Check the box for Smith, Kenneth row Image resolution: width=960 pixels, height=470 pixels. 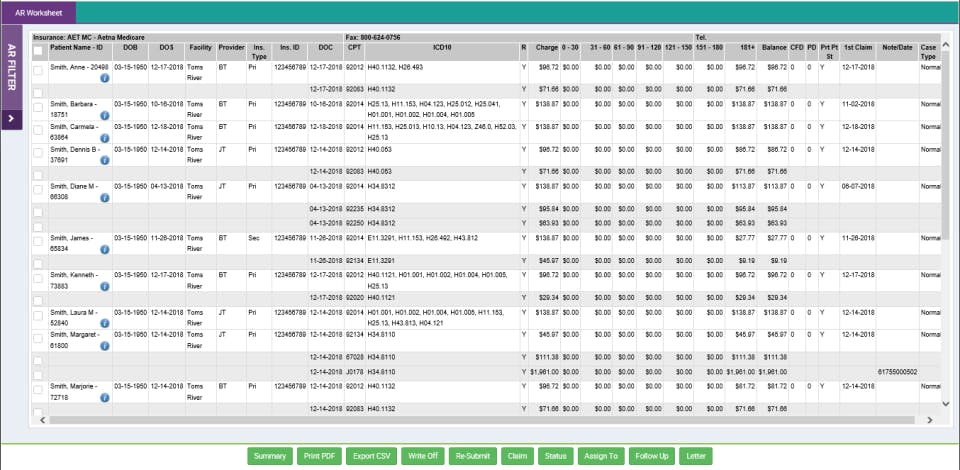[38, 278]
